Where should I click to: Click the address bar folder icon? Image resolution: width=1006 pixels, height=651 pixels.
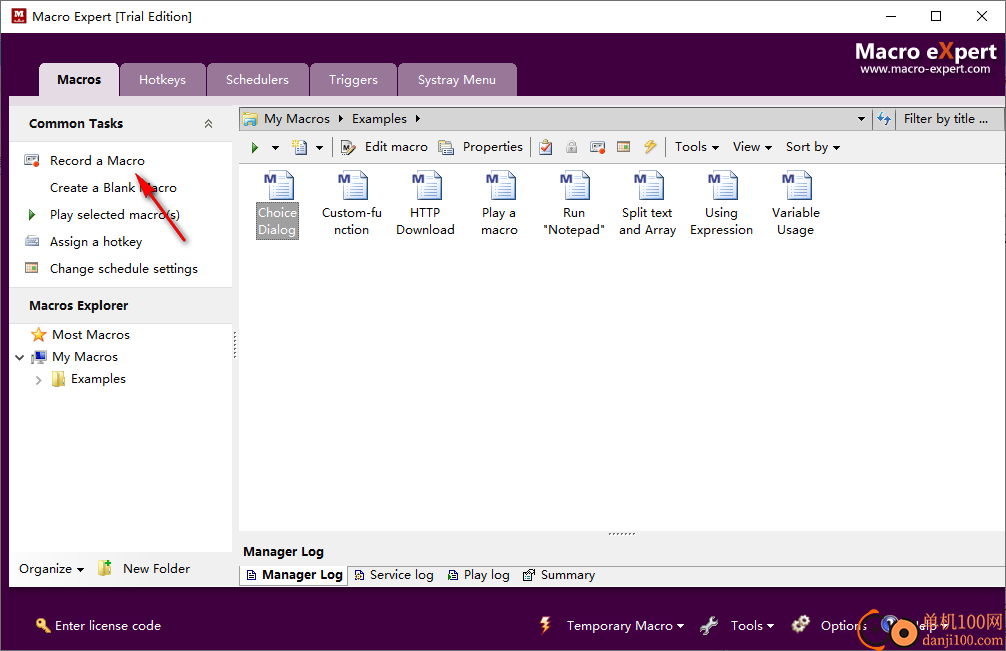250,119
